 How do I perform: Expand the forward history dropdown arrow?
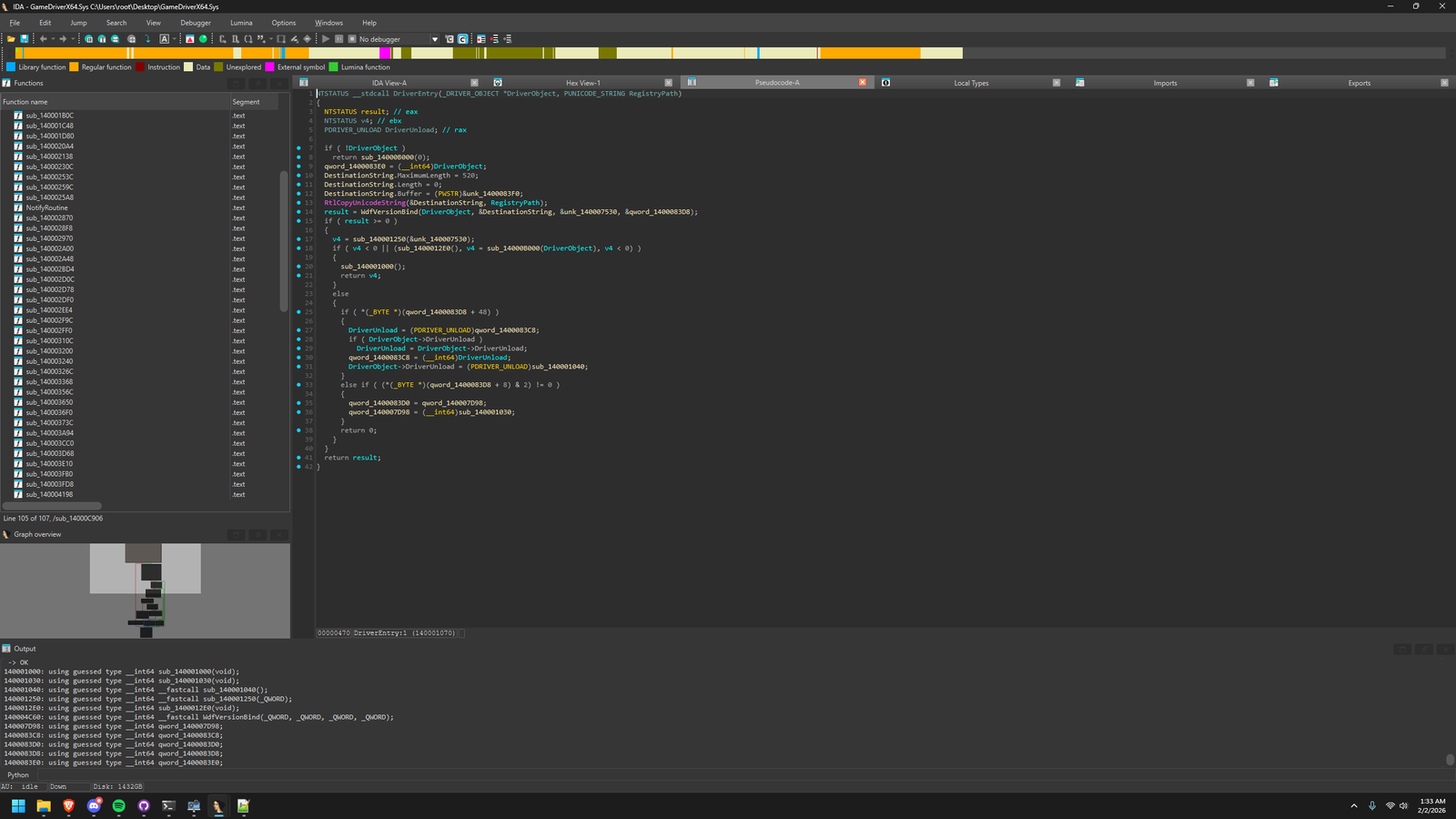(73, 39)
